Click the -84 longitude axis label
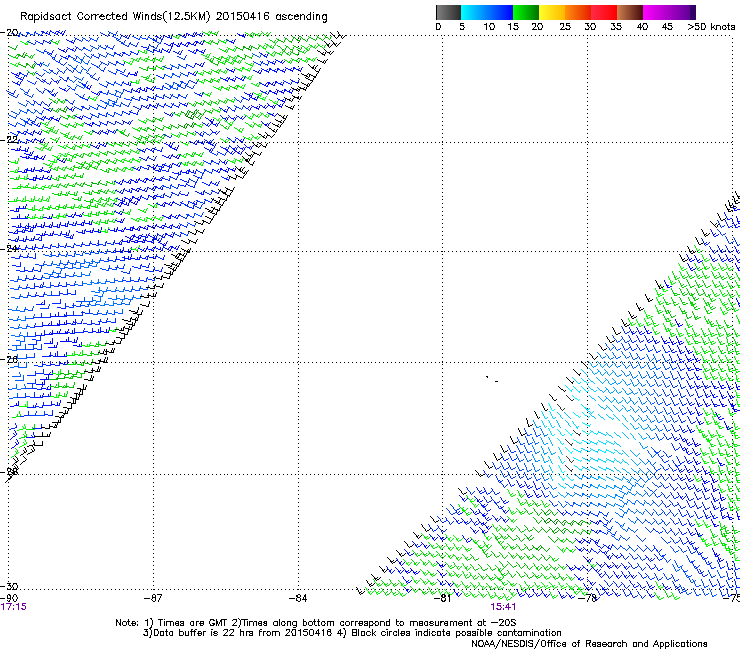Viewport: 740px width, 650px height. tap(298, 598)
